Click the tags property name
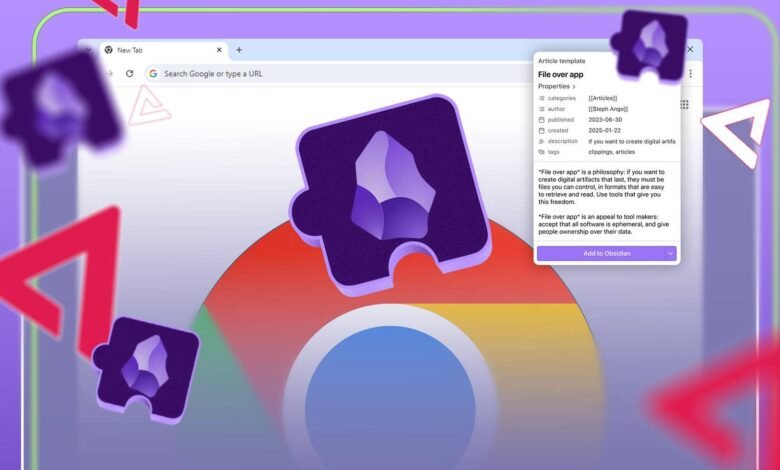Image resolution: width=780 pixels, height=470 pixels. tap(554, 152)
